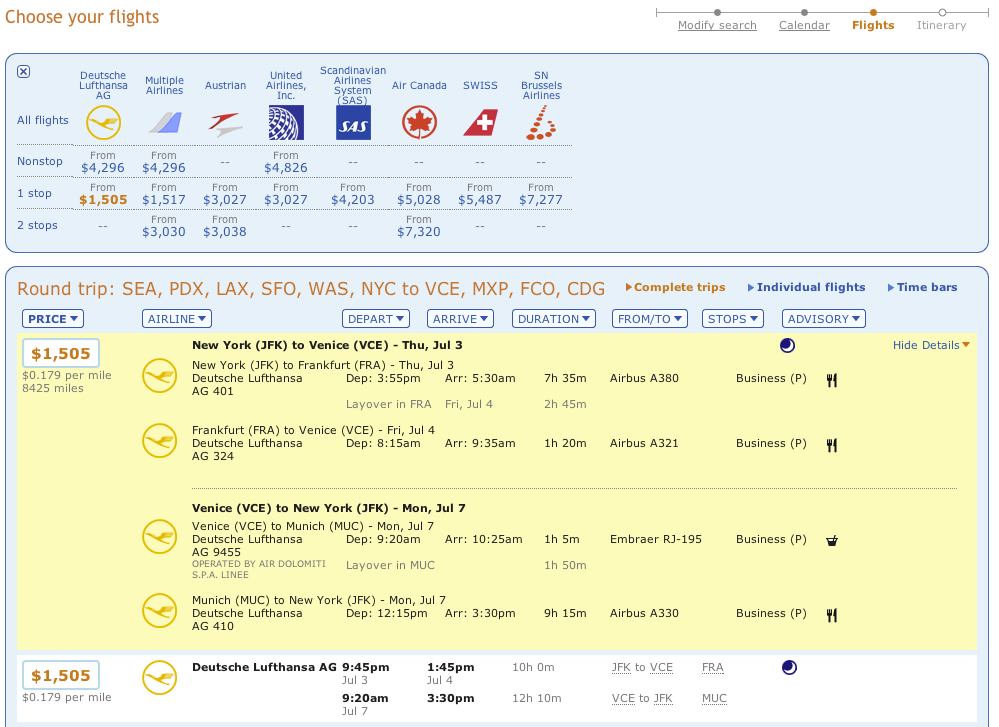This screenshot has height=727, width=999.
Task: Select the Flights step
Action: (x=873, y=25)
